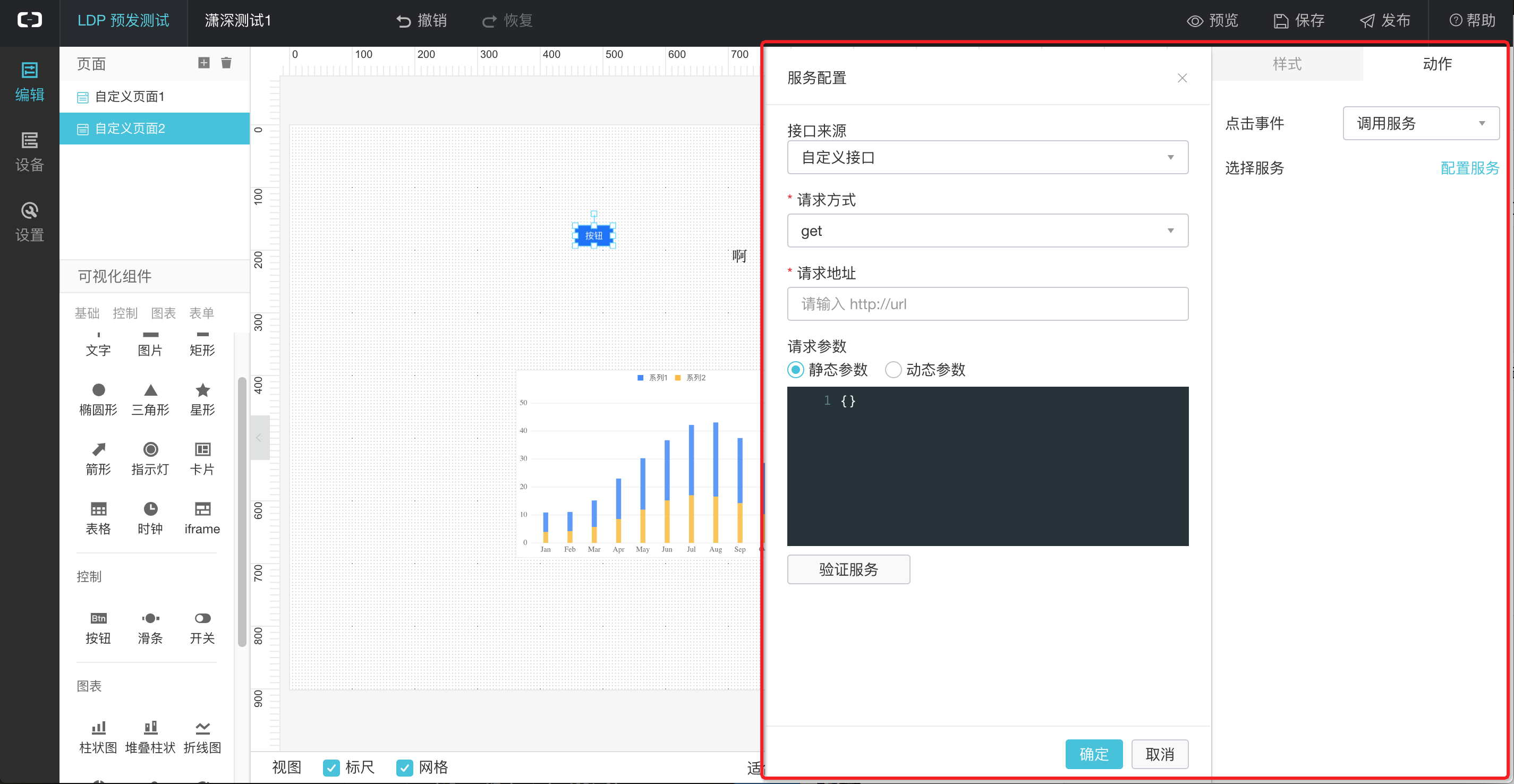Click the 请求地址 URL input field
Image resolution: width=1514 pixels, height=784 pixels.
tap(987, 304)
